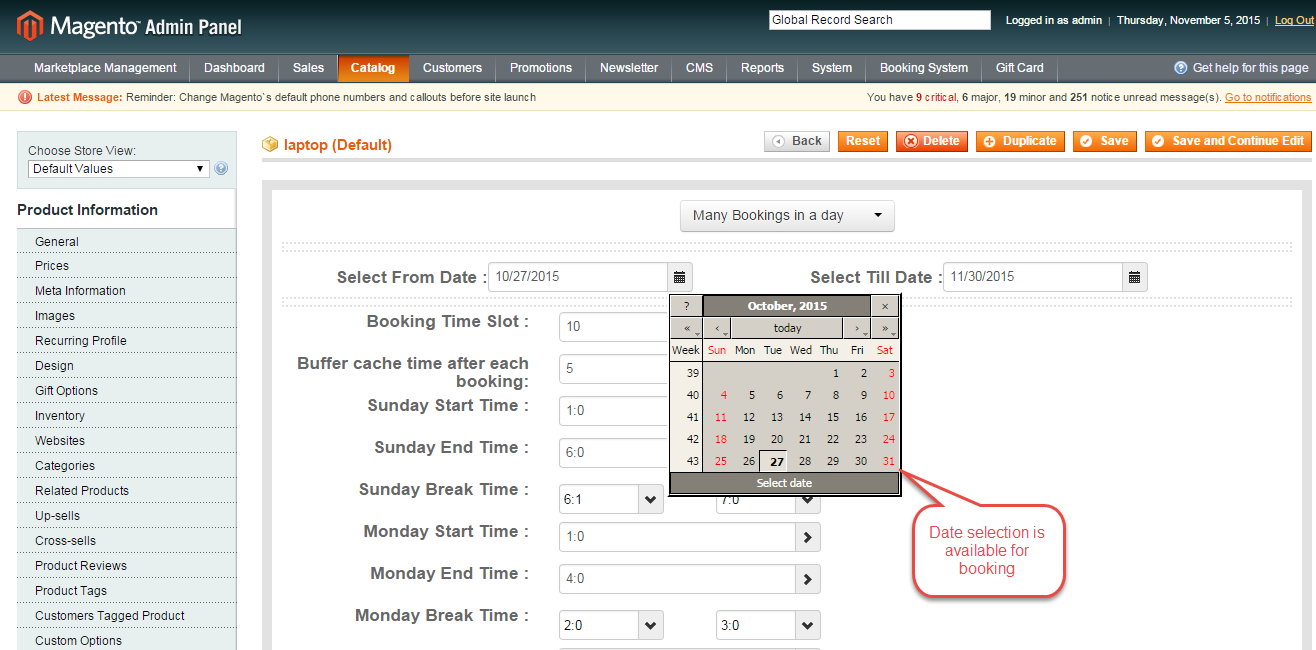Select October 15 in the calendar
1316x650 pixels.
pos(830,417)
